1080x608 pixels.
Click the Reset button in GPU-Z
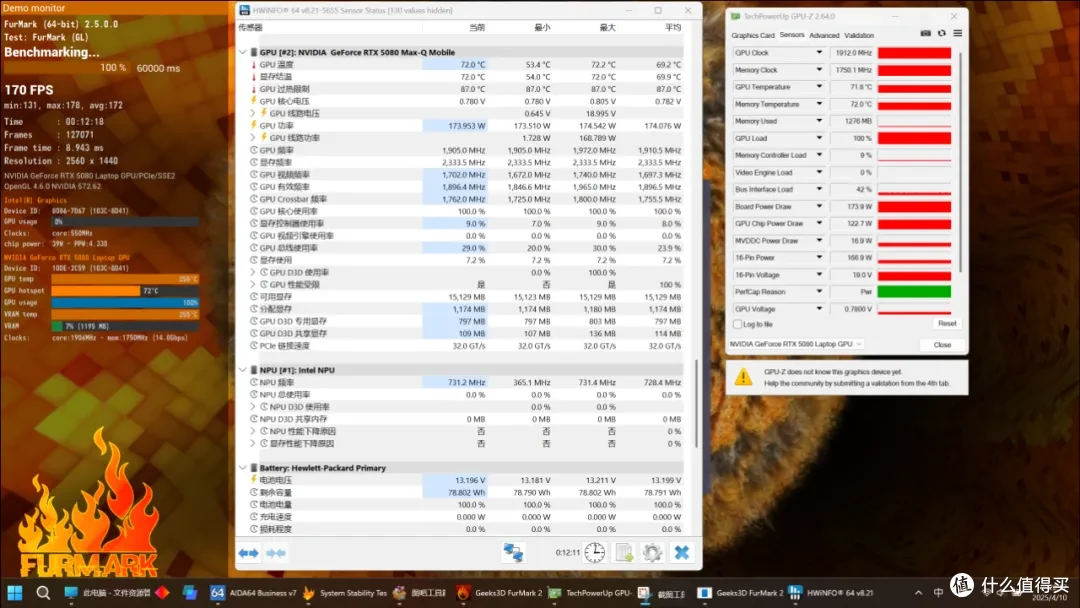tap(946, 324)
